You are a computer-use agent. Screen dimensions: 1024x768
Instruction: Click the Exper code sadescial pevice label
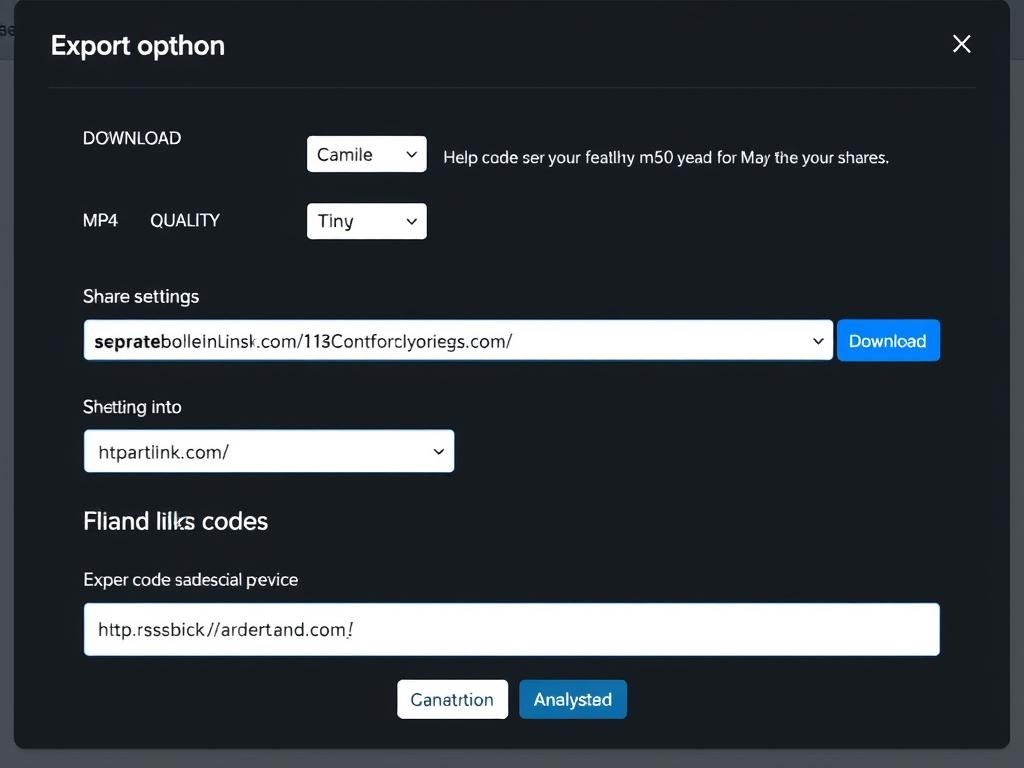click(x=190, y=580)
